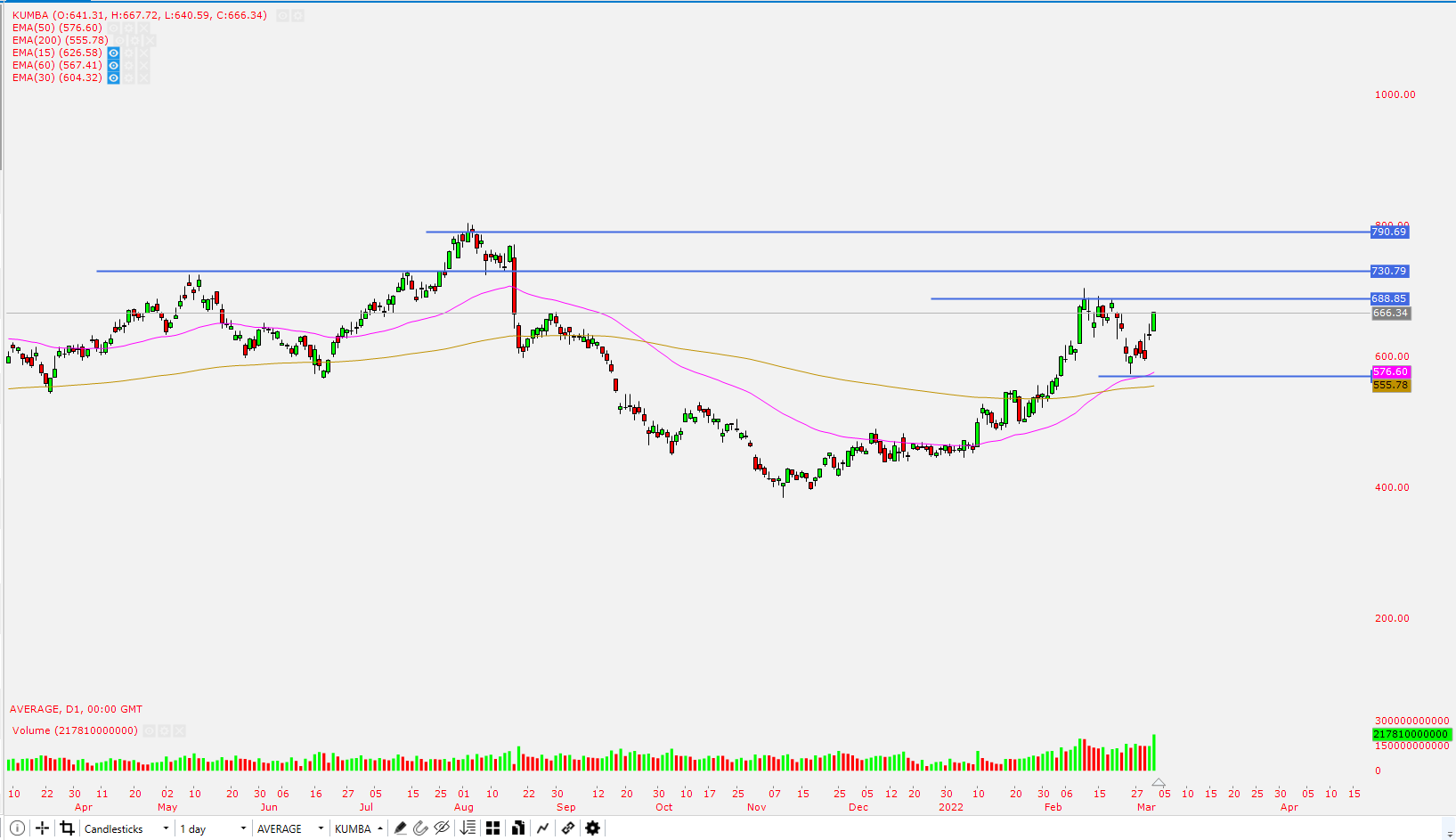Screen dimensions: 1456x840
Task: Click the hide-all-drawings eye-slash icon
Action: point(442,828)
